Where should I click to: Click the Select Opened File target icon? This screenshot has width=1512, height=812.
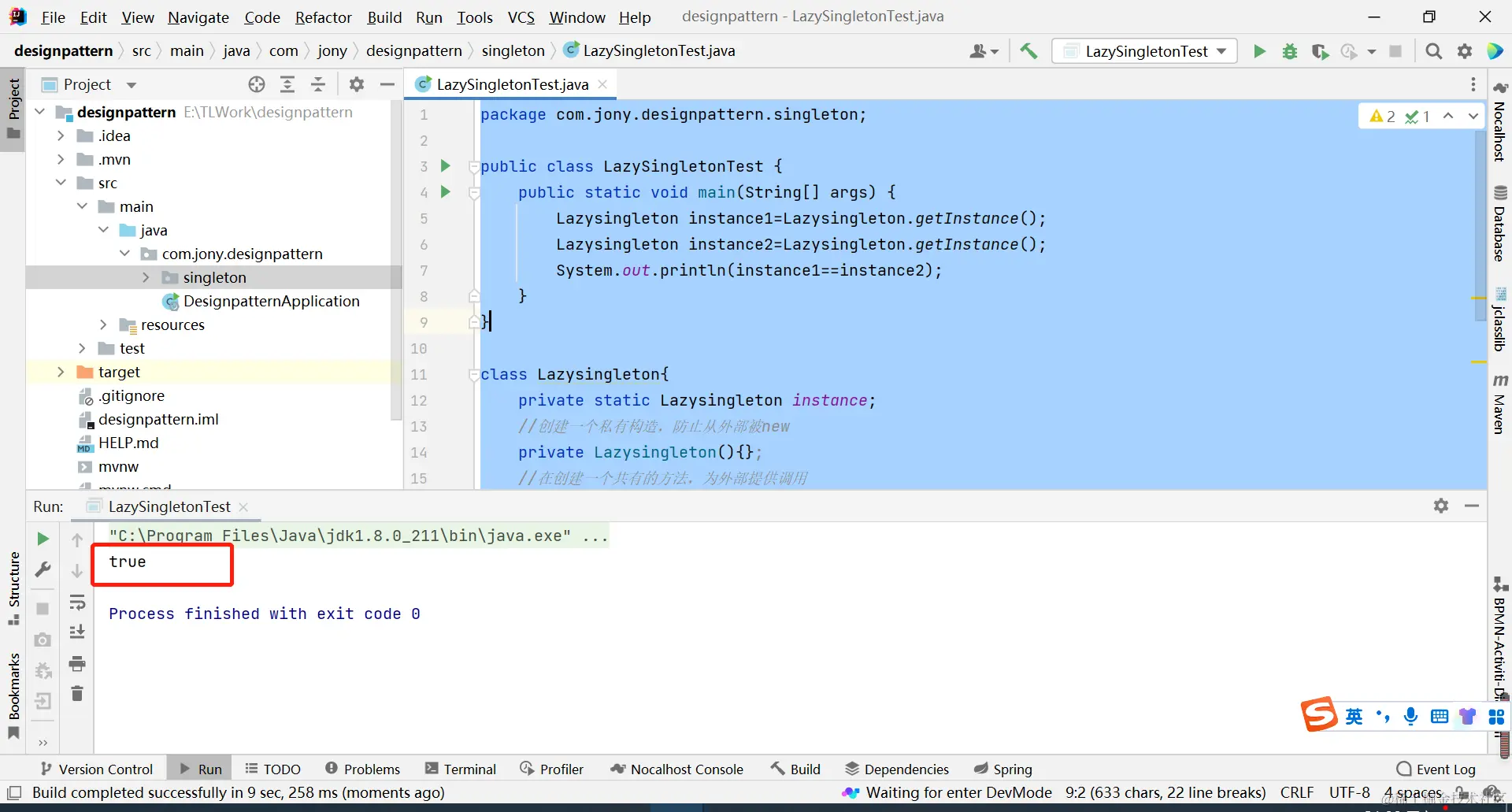click(x=257, y=84)
